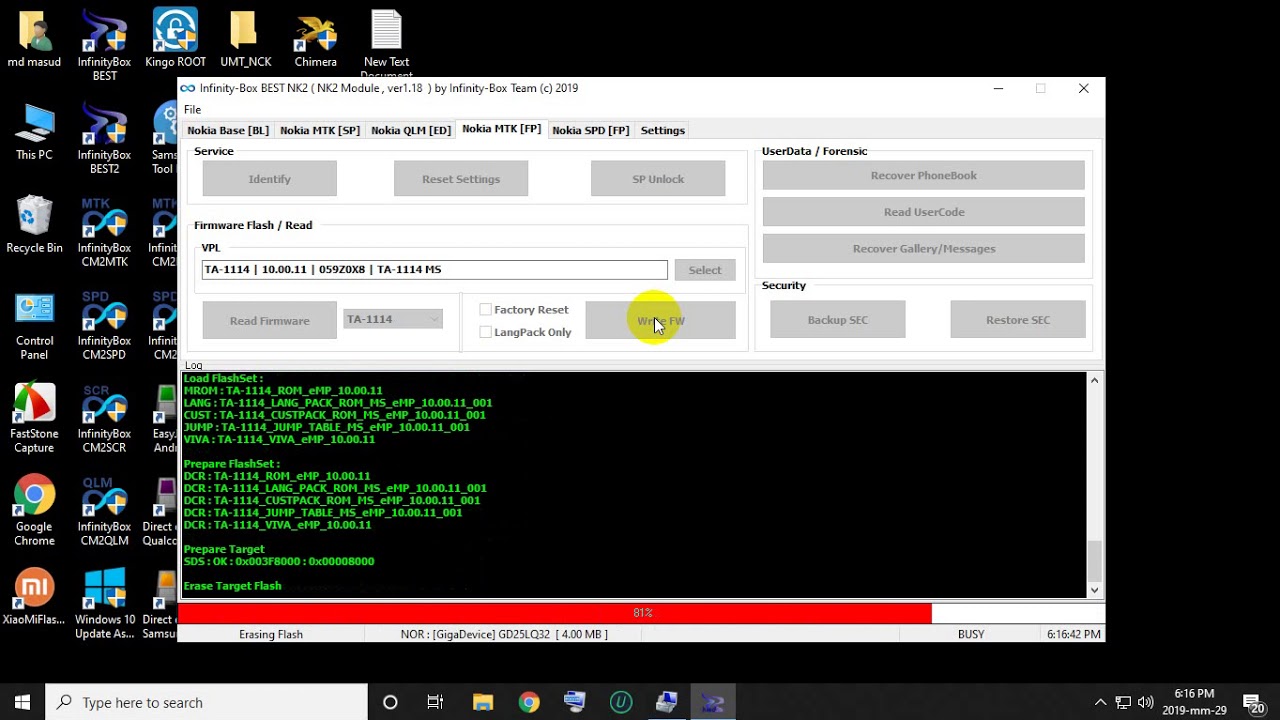Image resolution: width=1280 pixels, height=720 pixels.
Task: Enable the Factory Reset checkbox
Action: pyautogui.click(x=486, y=310)
